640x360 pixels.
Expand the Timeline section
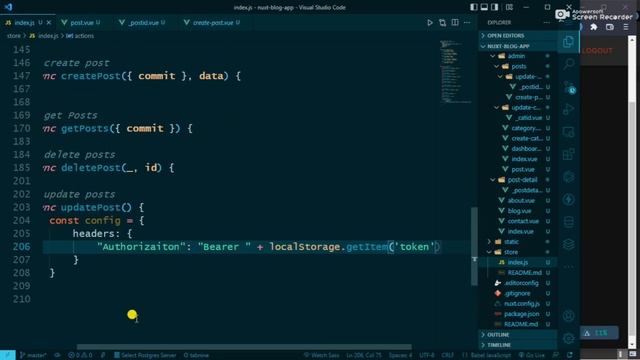click(518, 345)
